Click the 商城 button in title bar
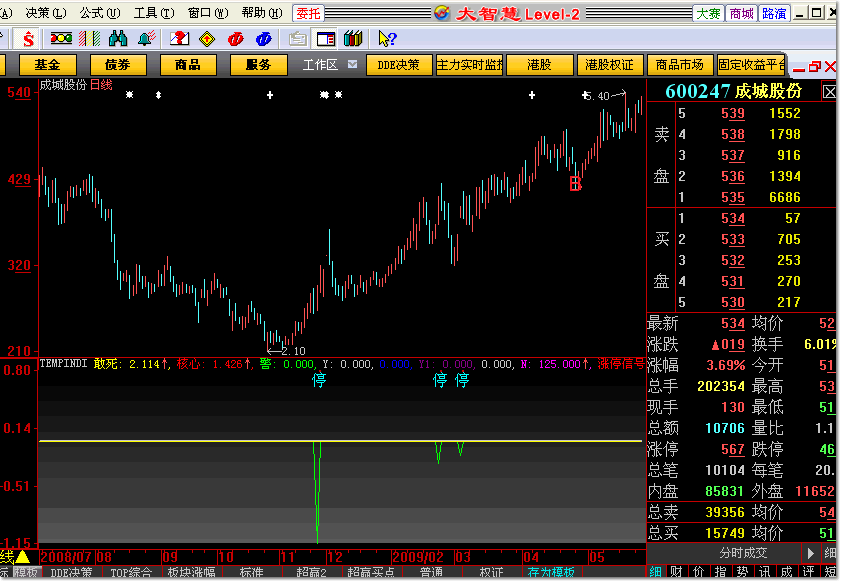The height and width of the screenshot is (583, 843). pos(741,13)
